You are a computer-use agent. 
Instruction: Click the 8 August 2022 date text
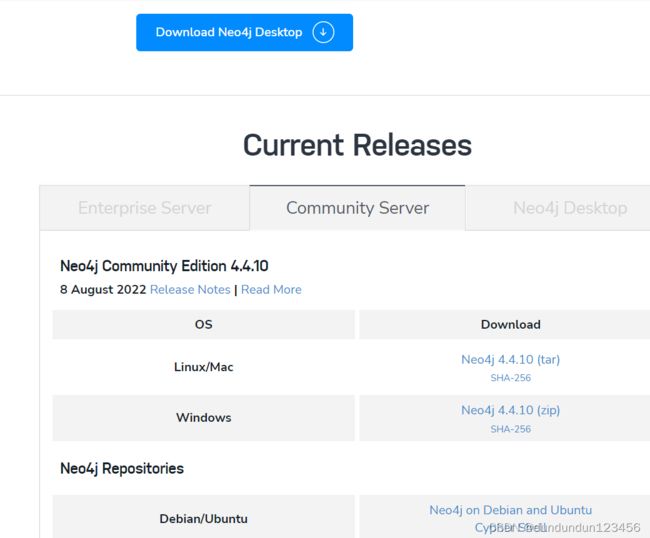coord(103,289)
